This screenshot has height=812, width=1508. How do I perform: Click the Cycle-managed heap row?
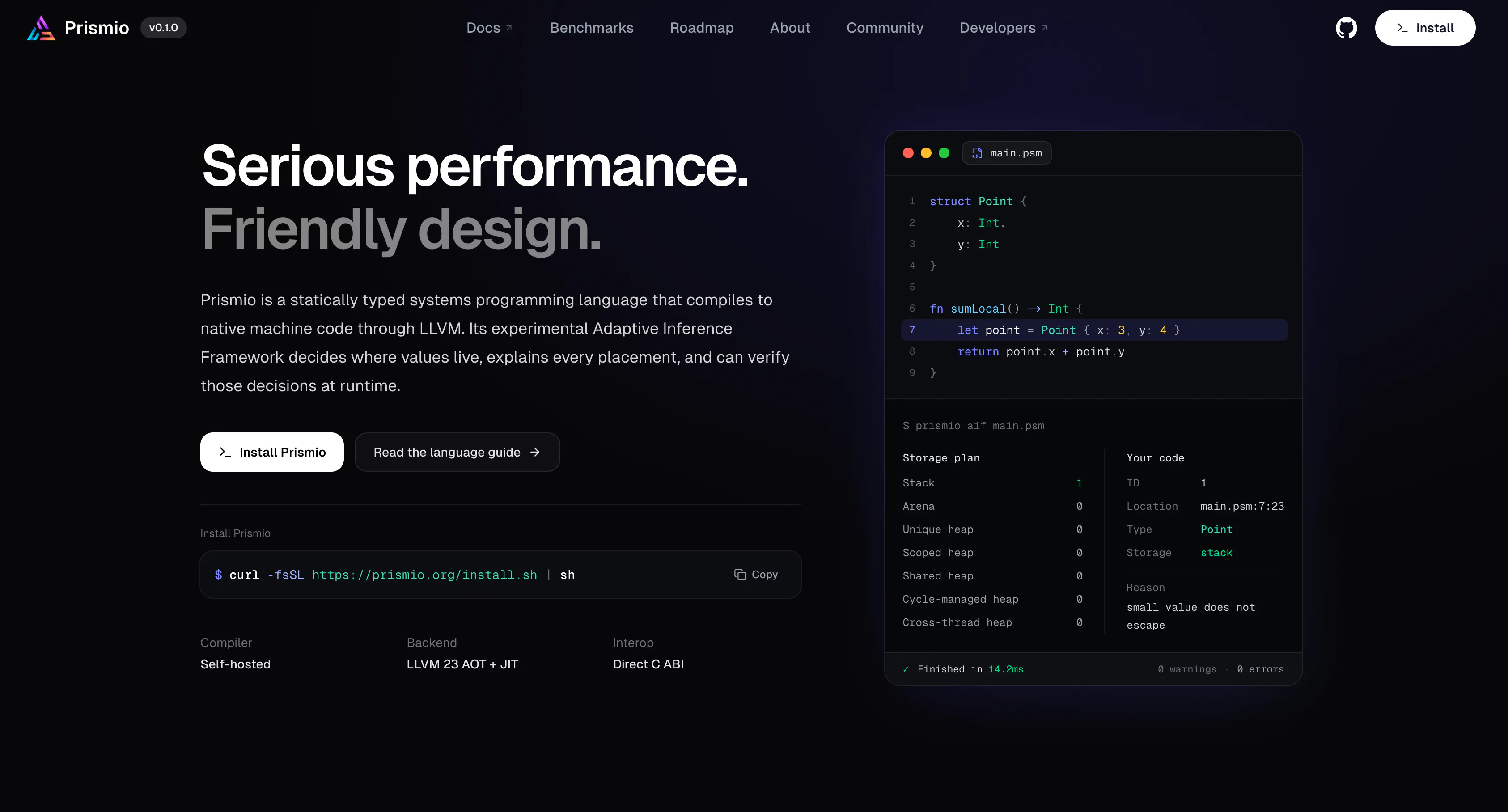tap(992, 600)
